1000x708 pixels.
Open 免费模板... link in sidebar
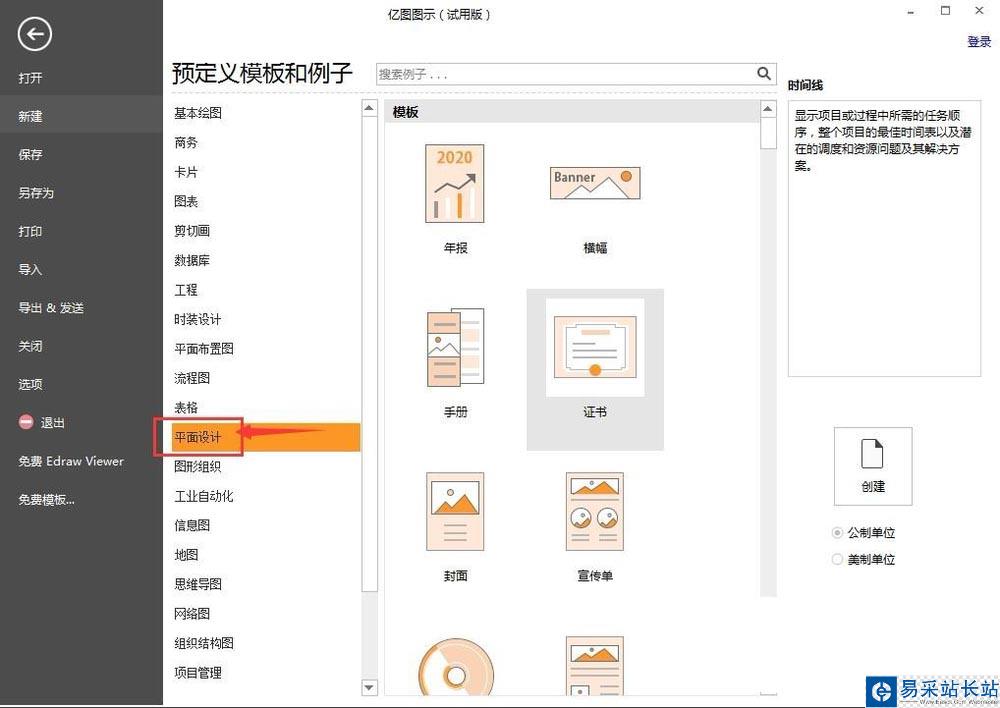coord(47,499)
